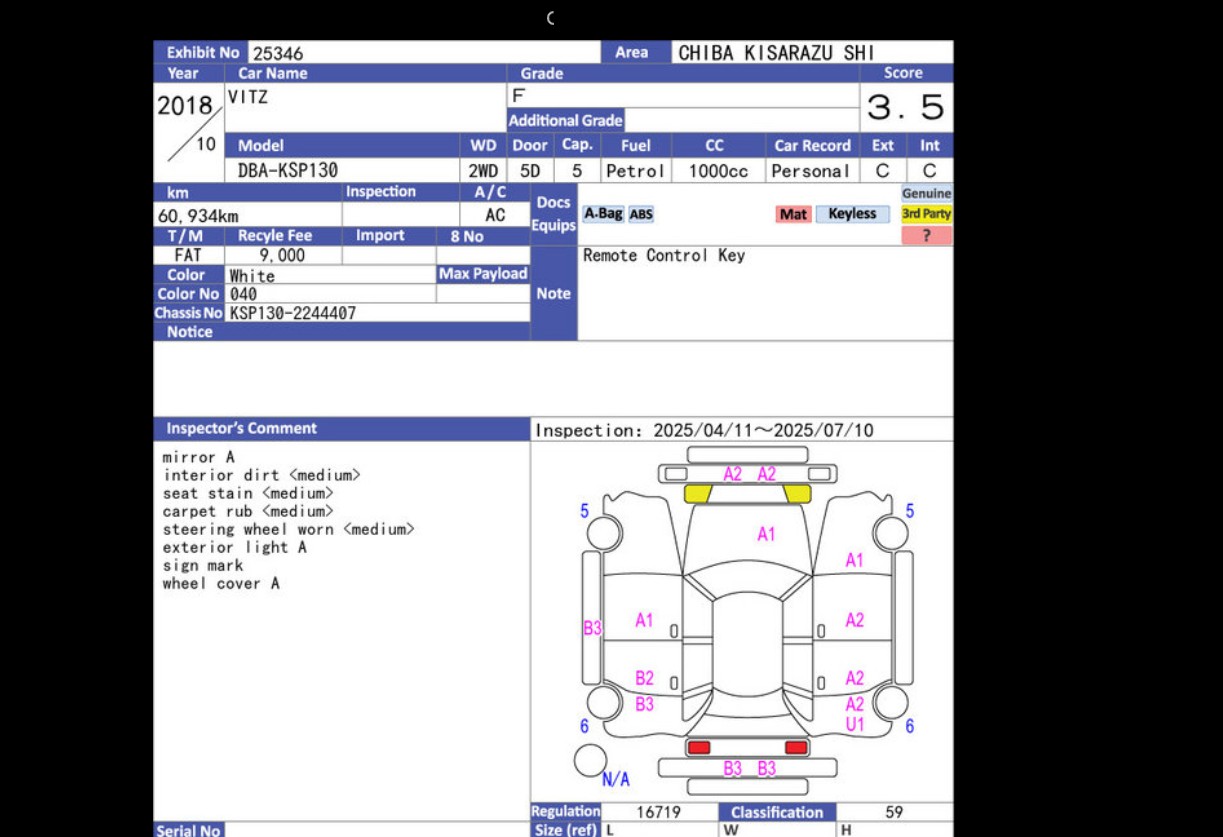Screen dimensions: 1223x837
Task: Click the Additional Grade label
Action: [x=566, y=120]
